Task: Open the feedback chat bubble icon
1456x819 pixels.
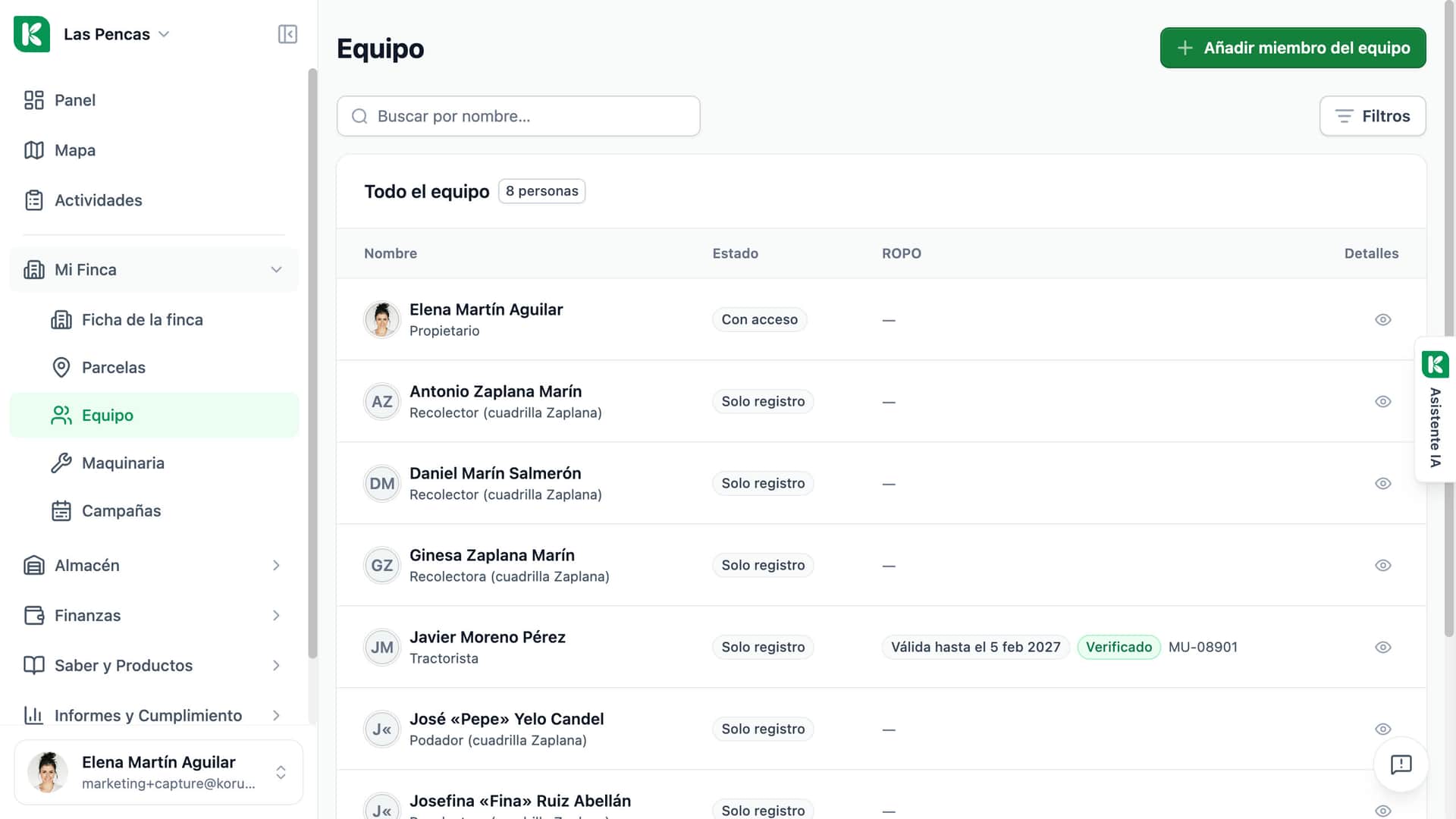Action: pos(1401,764)
